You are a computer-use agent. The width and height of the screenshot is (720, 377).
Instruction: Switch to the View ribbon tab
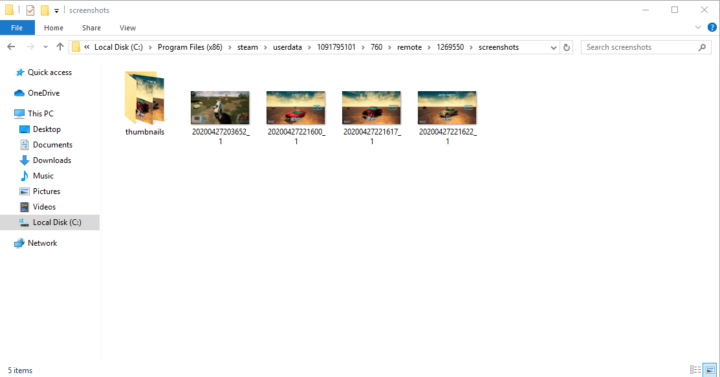point(128,28)
